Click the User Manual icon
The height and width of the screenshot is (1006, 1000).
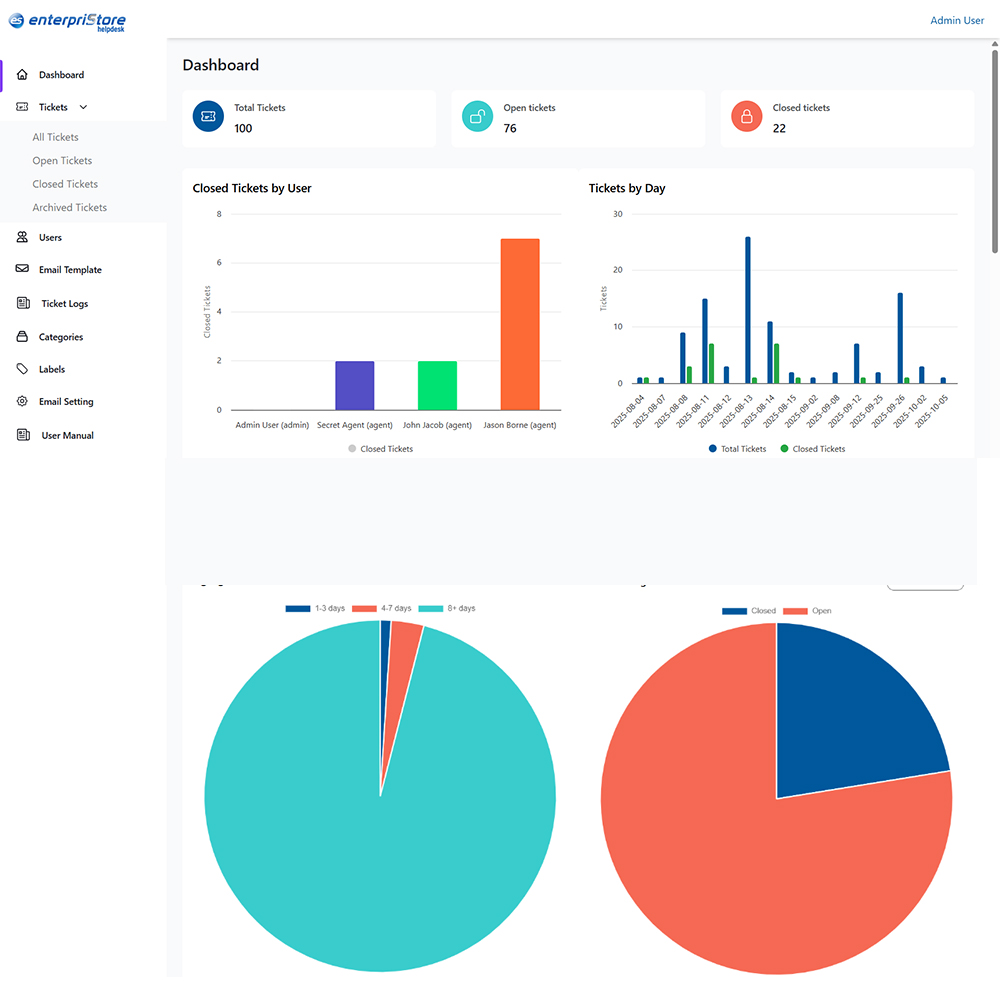[23, 436]
